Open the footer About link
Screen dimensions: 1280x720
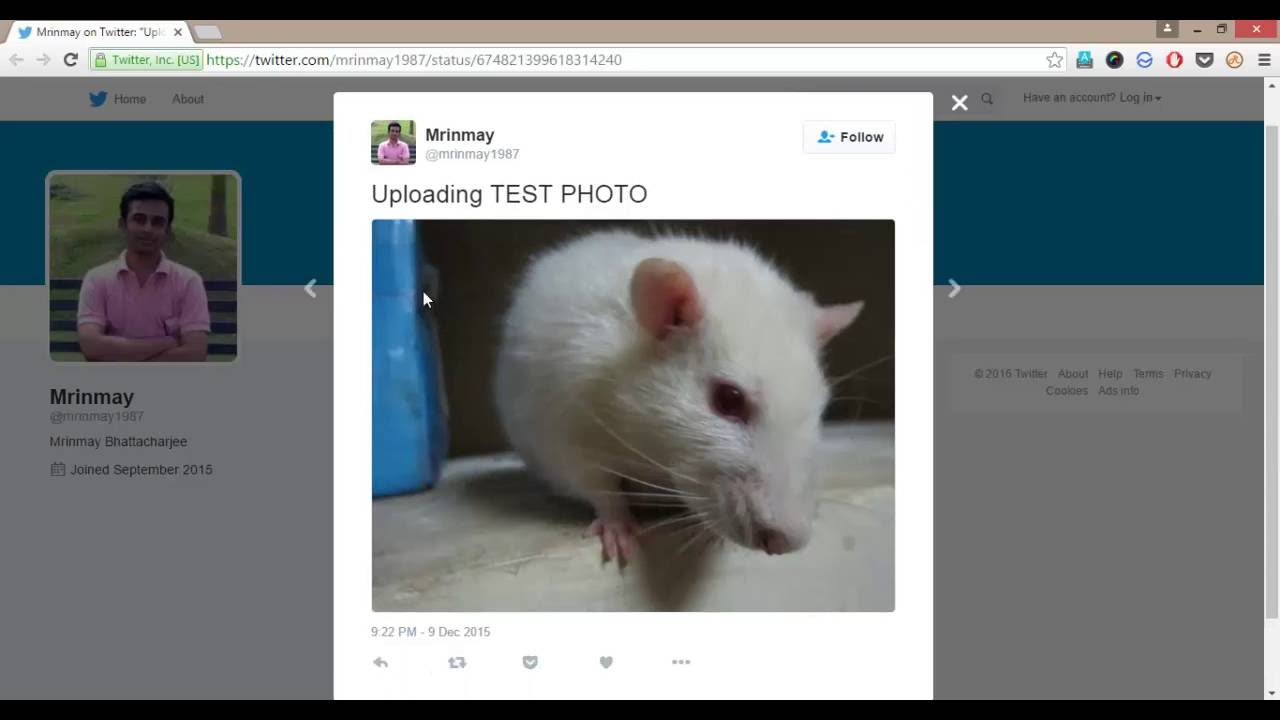(1073, 374)
